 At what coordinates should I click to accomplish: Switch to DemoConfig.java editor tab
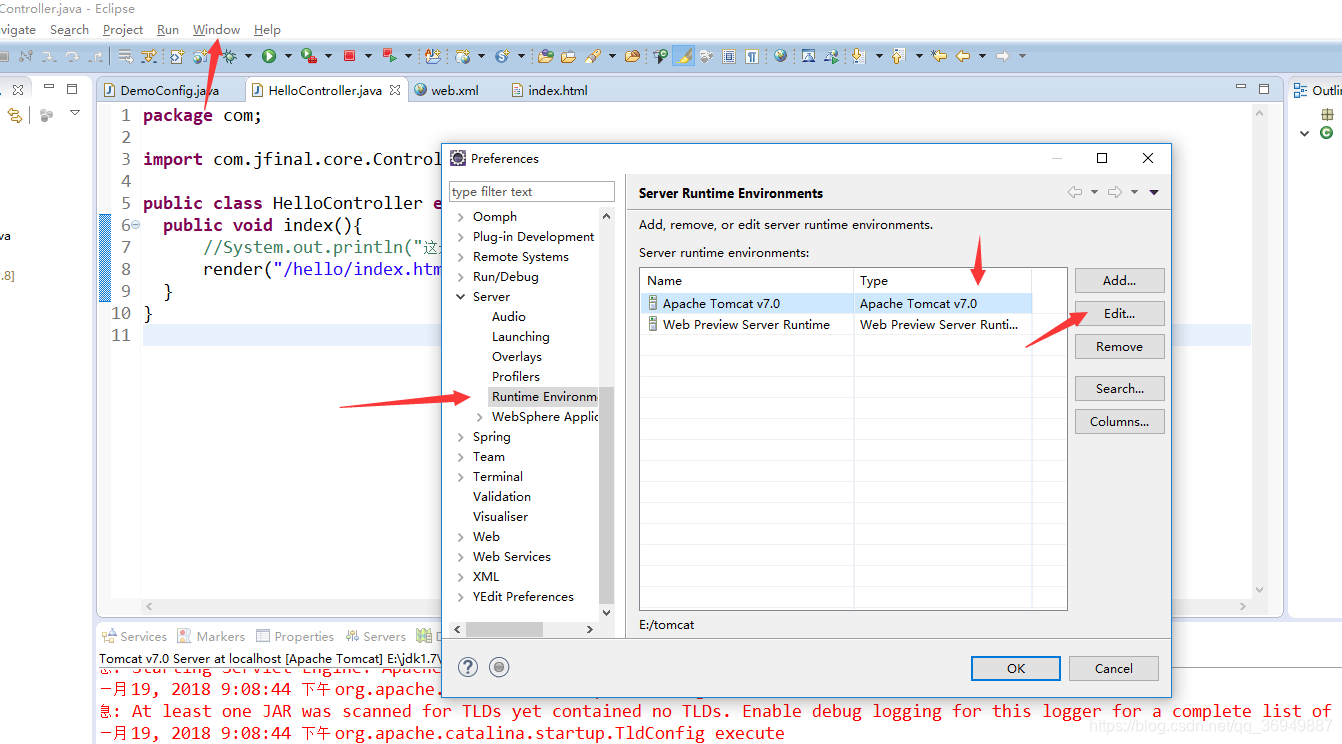point(171,90)
